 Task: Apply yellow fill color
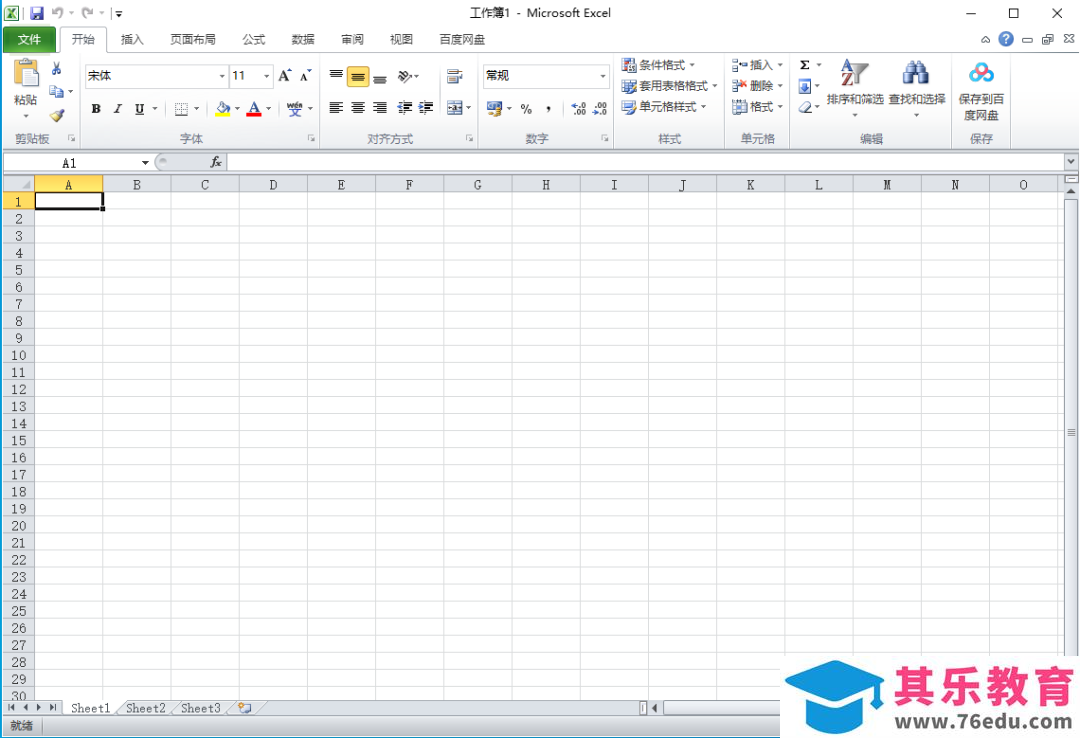(x=222, y=109)
